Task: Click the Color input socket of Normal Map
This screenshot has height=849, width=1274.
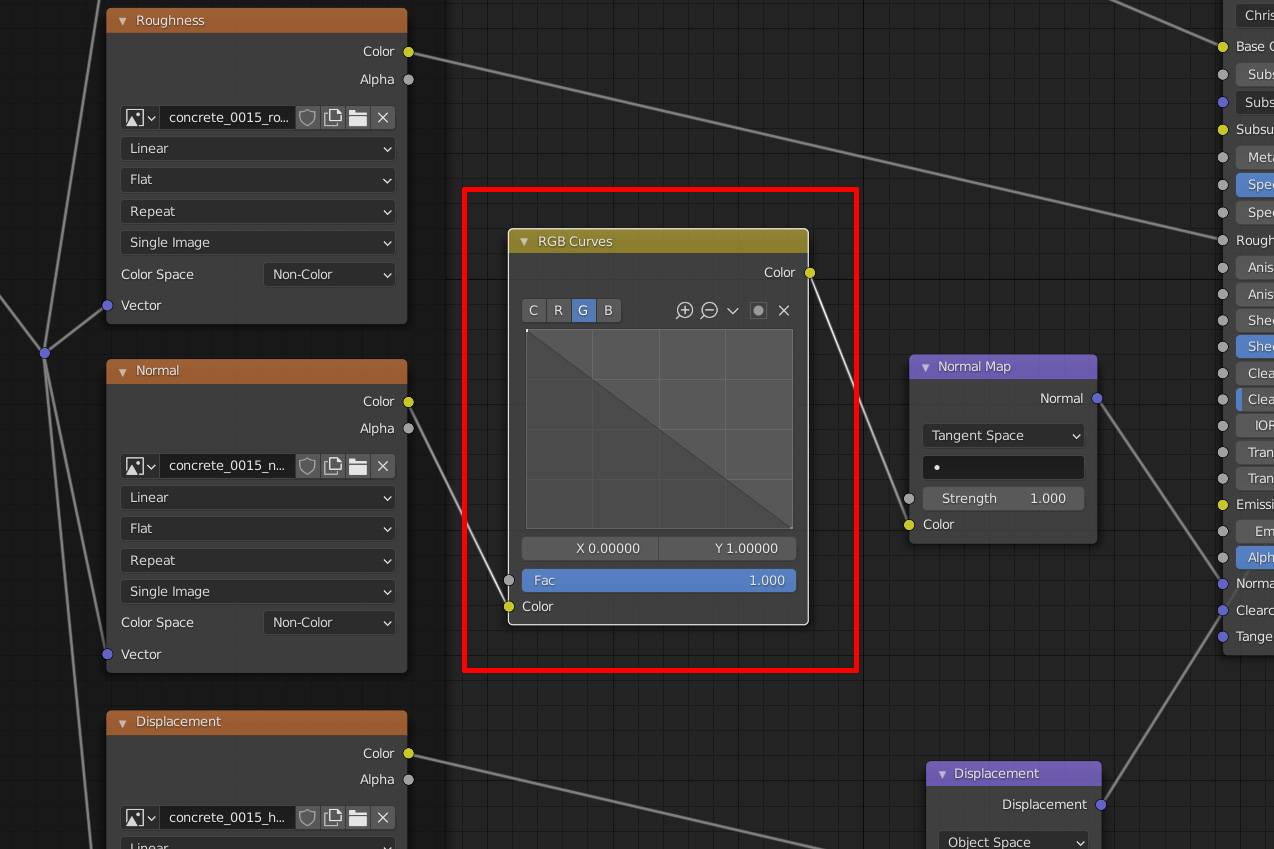Action: (909, 525)
